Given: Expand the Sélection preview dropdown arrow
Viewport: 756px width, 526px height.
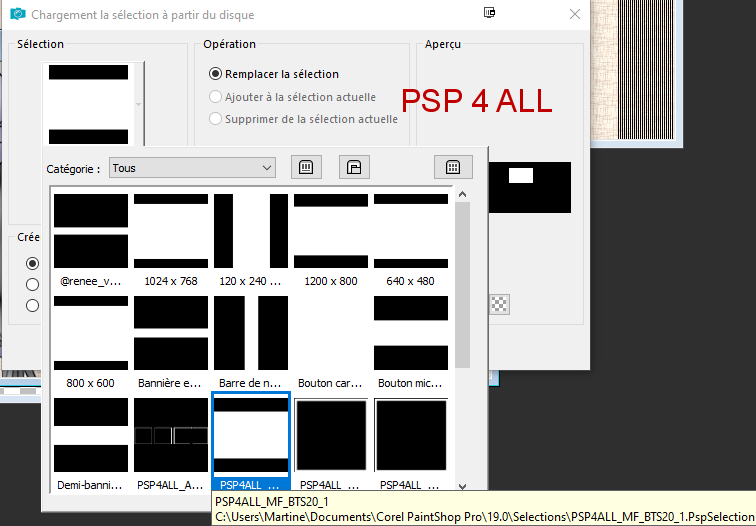Looking at the screenshot, I should (139, 104).
